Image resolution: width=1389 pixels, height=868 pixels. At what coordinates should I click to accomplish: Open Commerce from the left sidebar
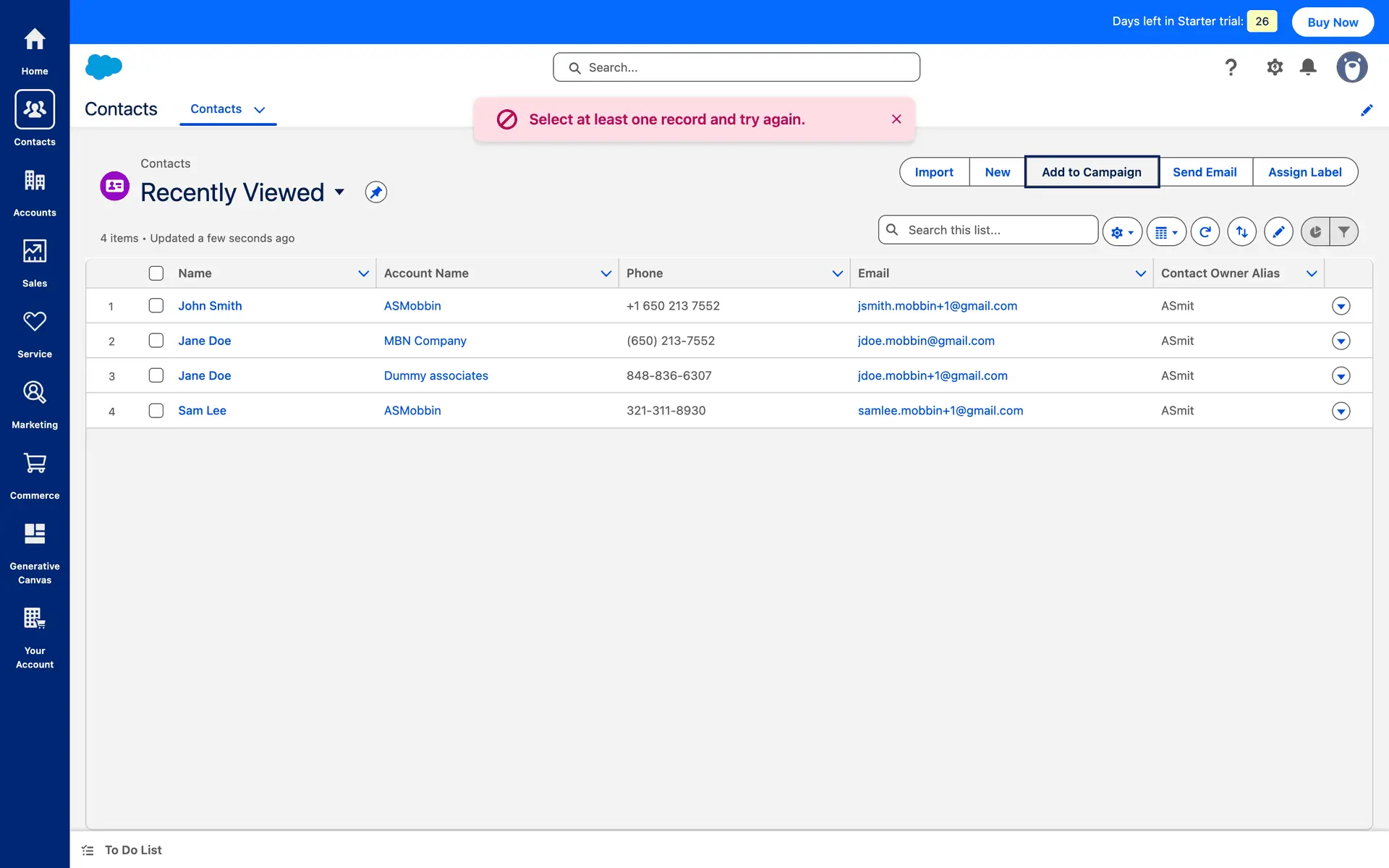pos(35,475)
